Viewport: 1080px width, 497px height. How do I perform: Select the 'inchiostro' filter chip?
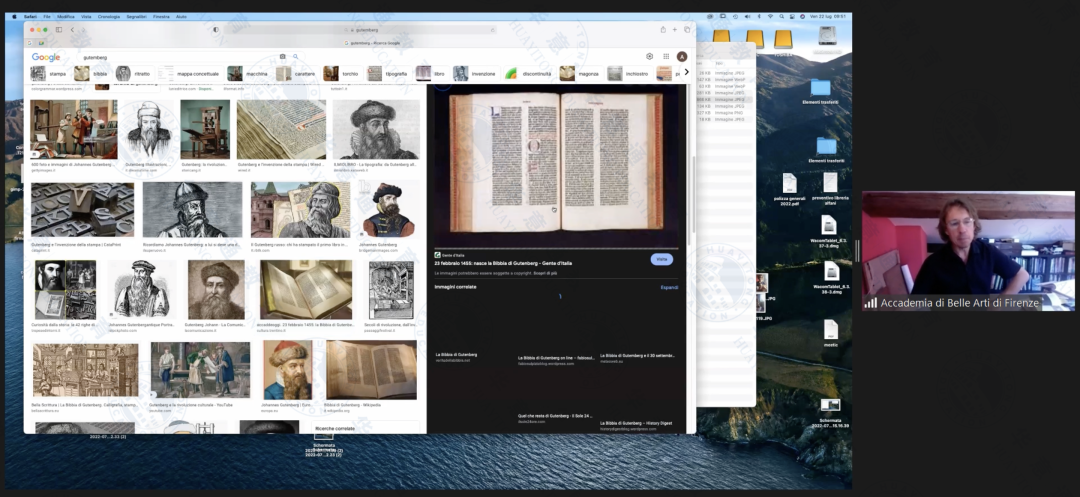point(630,74)
